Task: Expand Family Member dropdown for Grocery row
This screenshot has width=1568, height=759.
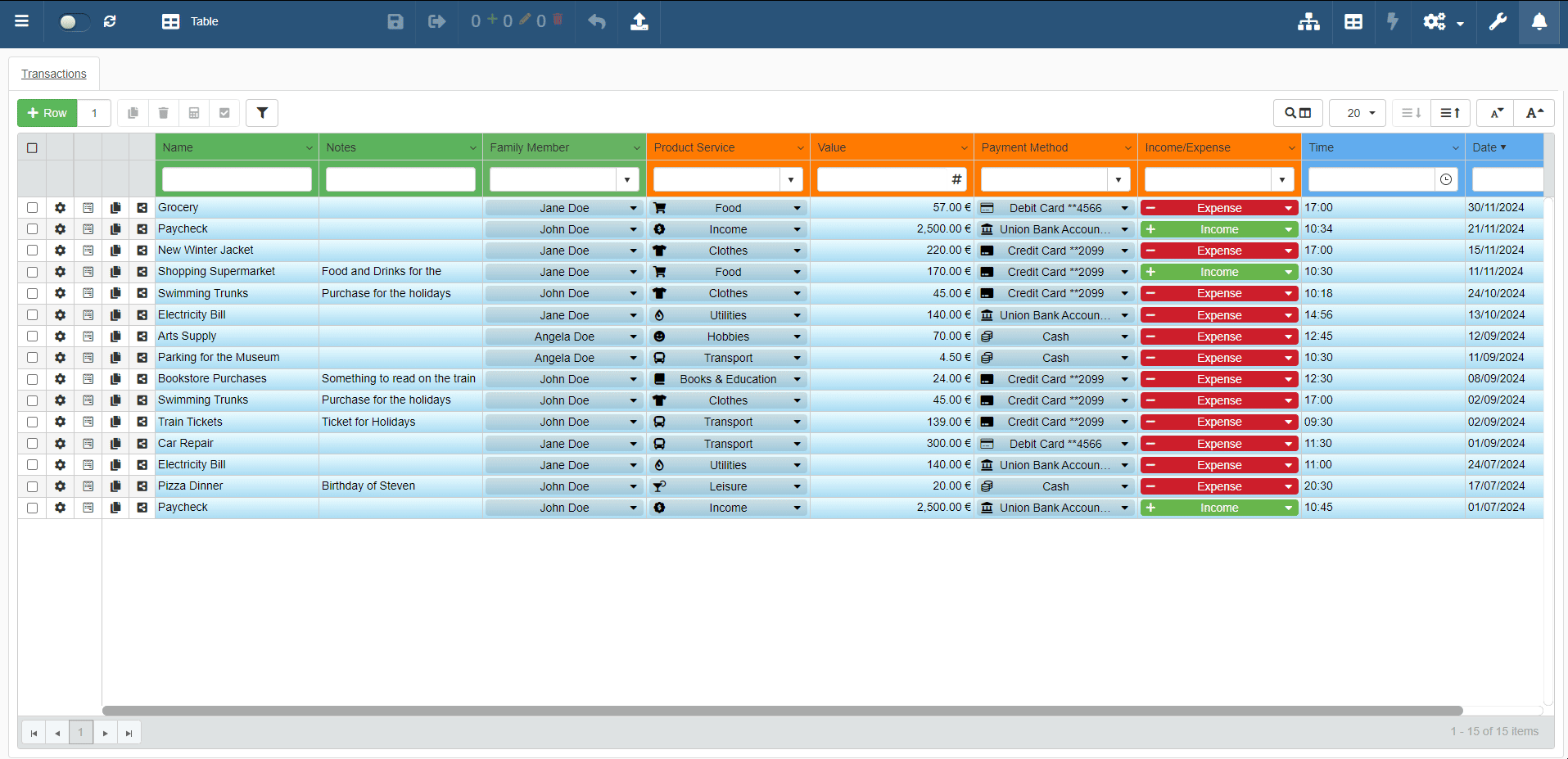Action: point(633,208)
